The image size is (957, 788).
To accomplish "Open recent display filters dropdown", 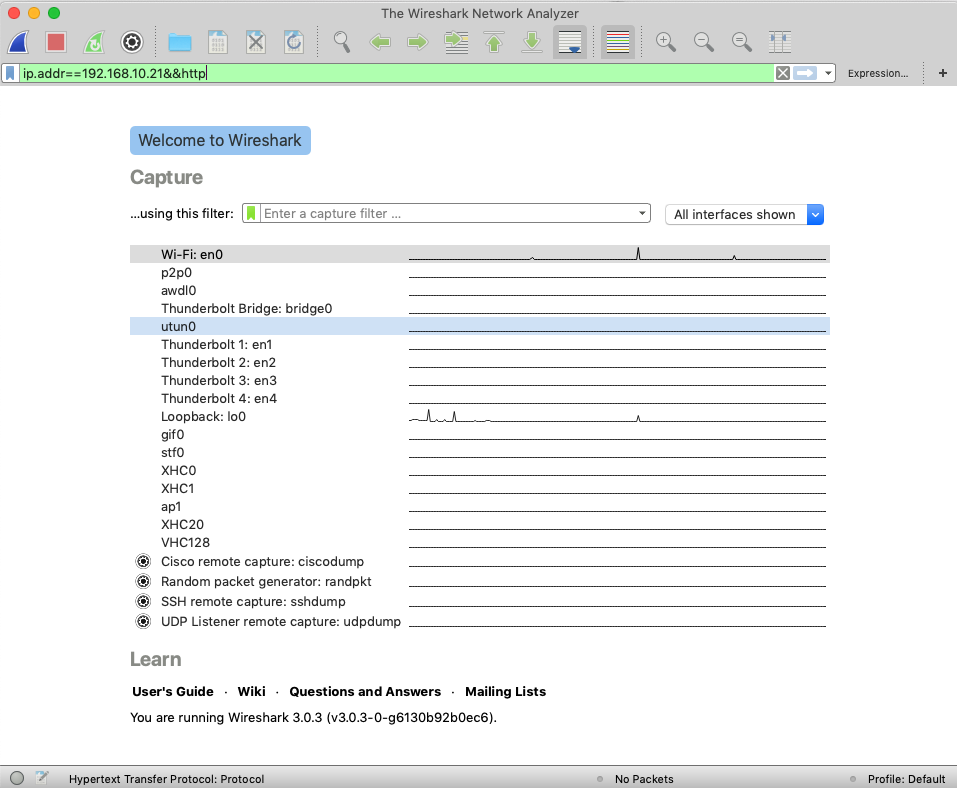I will [828, 73].
